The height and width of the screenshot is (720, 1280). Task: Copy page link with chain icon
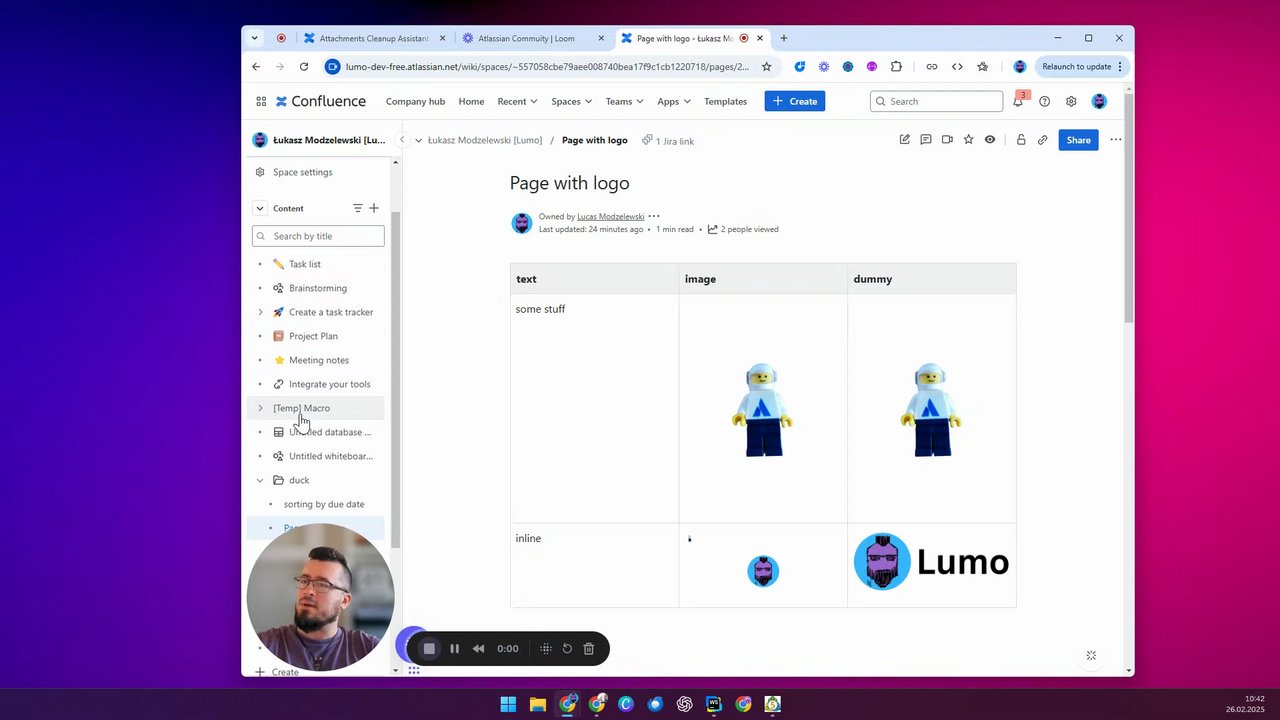1042,140
